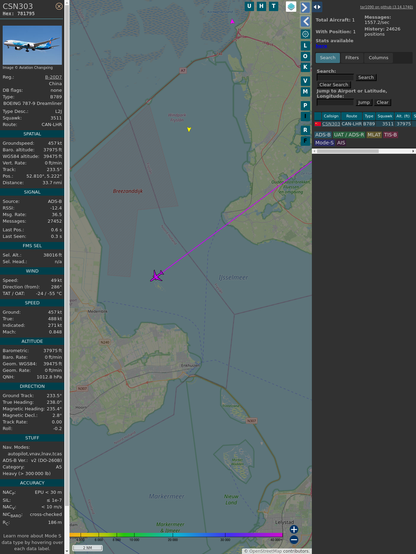Viewport: 416px width, 554px height.
Task: Click the ADS-B legend label
Action: point(323,135)
